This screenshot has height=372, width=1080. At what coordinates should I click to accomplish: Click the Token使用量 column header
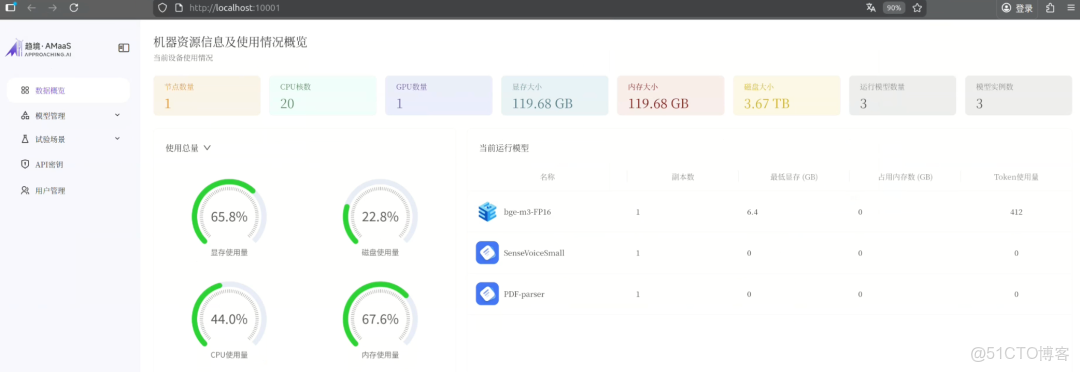(x=1016, y=177)
